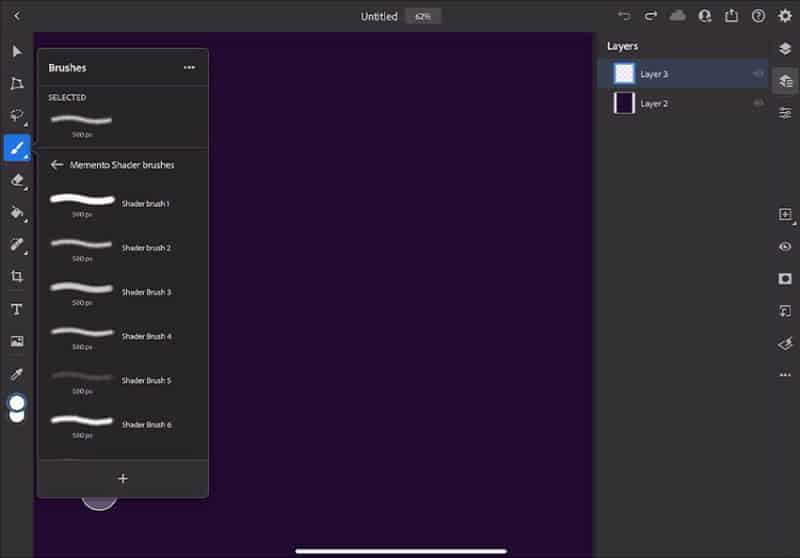Open the Share/Export menu

coord(731,16)
